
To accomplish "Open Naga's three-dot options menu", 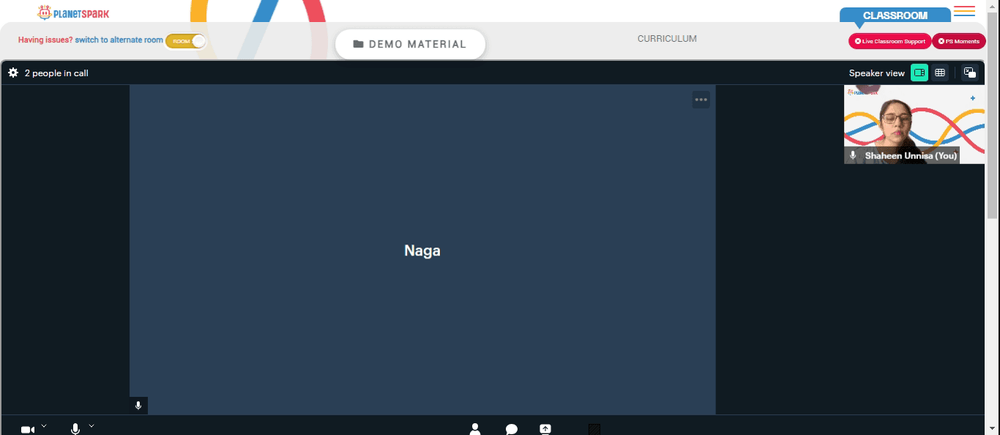I will coord(701,100).
